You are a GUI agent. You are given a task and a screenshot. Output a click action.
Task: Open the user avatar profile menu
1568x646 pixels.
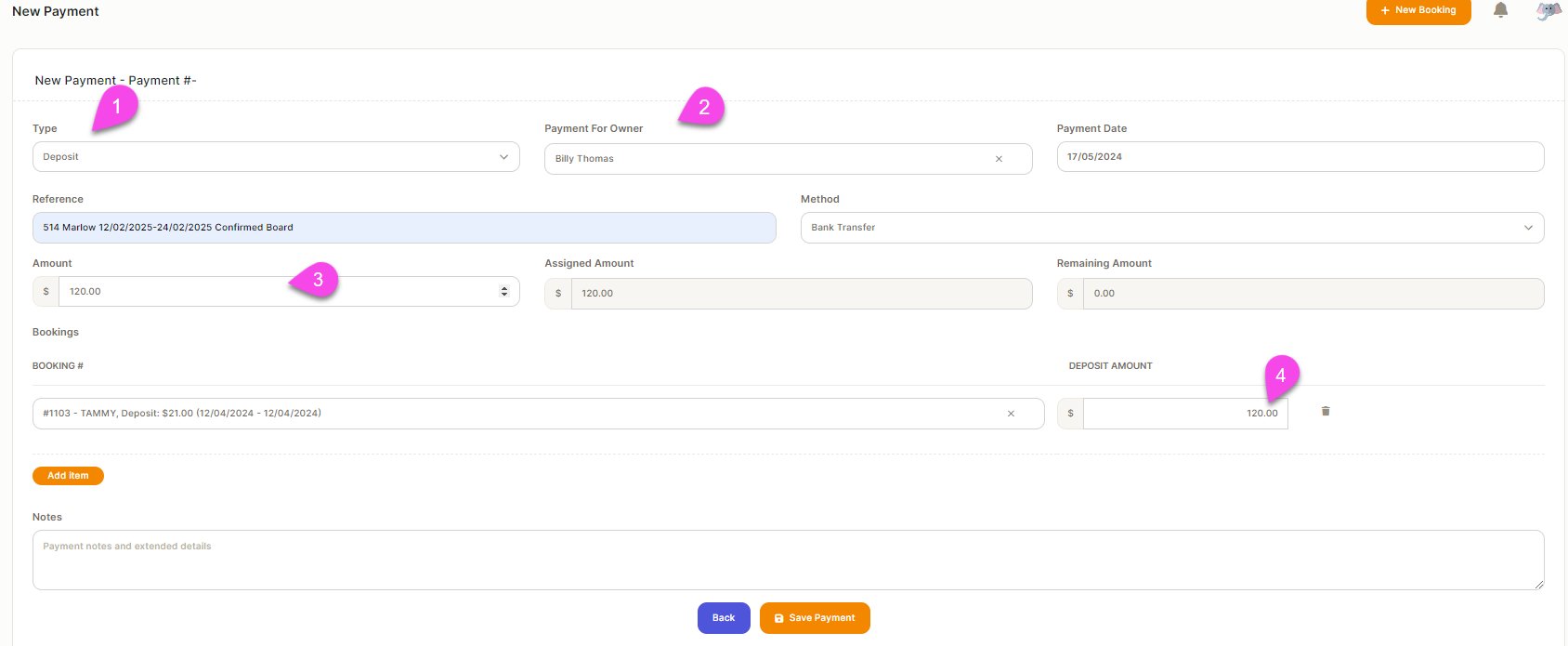point(1548,11)
